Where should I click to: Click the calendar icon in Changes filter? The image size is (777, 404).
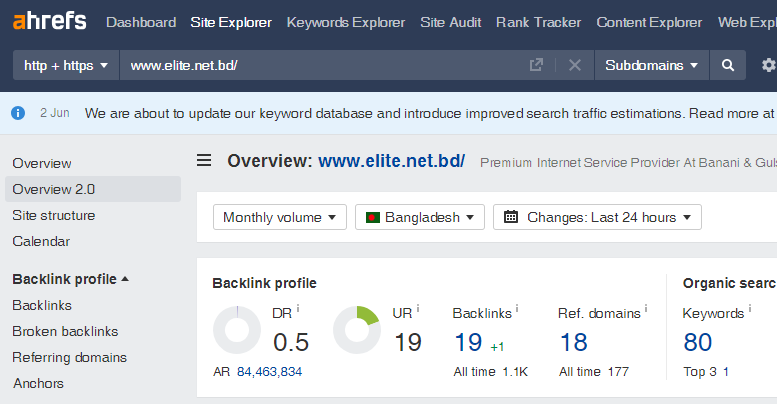(510, 217)
